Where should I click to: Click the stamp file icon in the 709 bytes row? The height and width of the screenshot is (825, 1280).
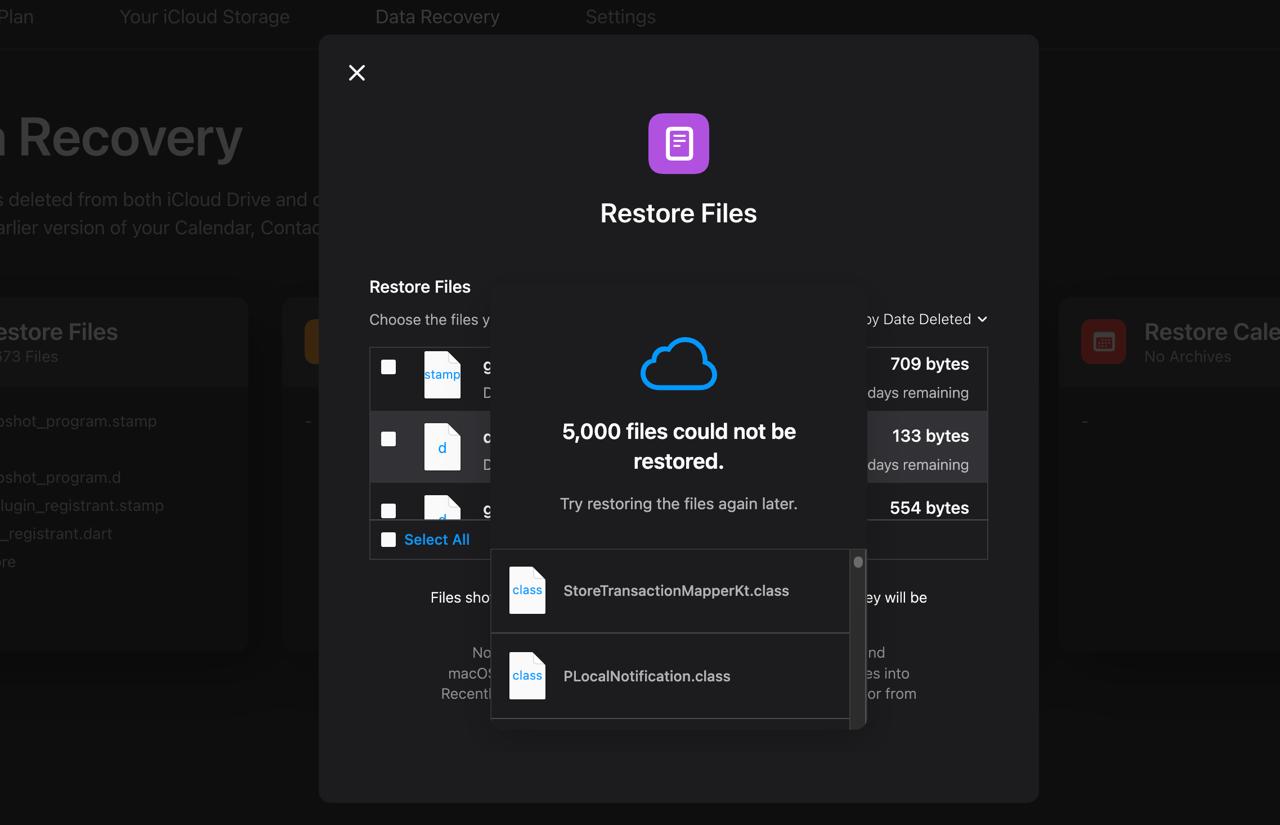pyautogui.click(x=442, y=375)
